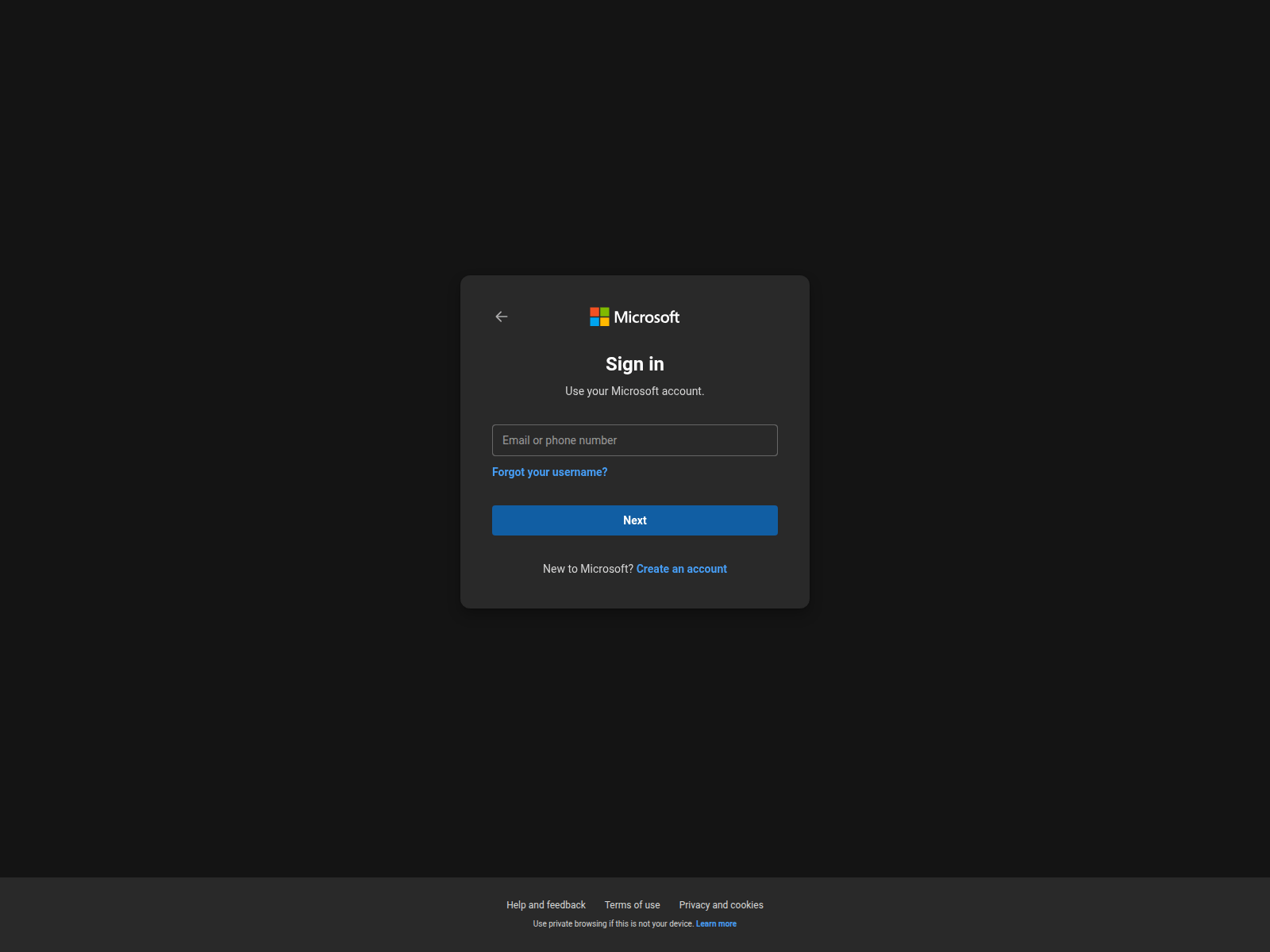
Task: Click the back arrow icon
Action: [x=501, y=317]
